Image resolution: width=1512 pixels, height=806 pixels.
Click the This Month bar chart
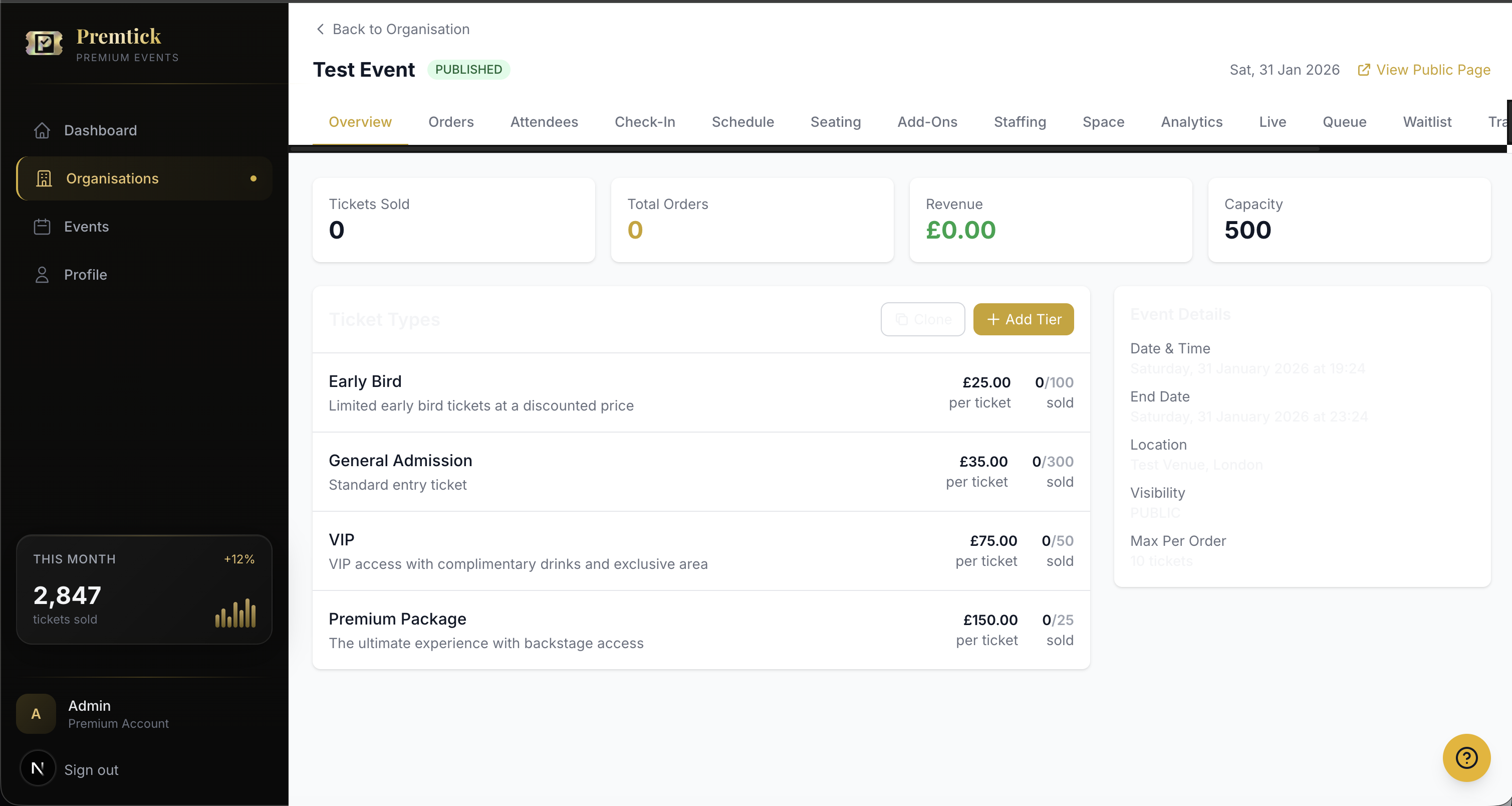coord(235,613)
